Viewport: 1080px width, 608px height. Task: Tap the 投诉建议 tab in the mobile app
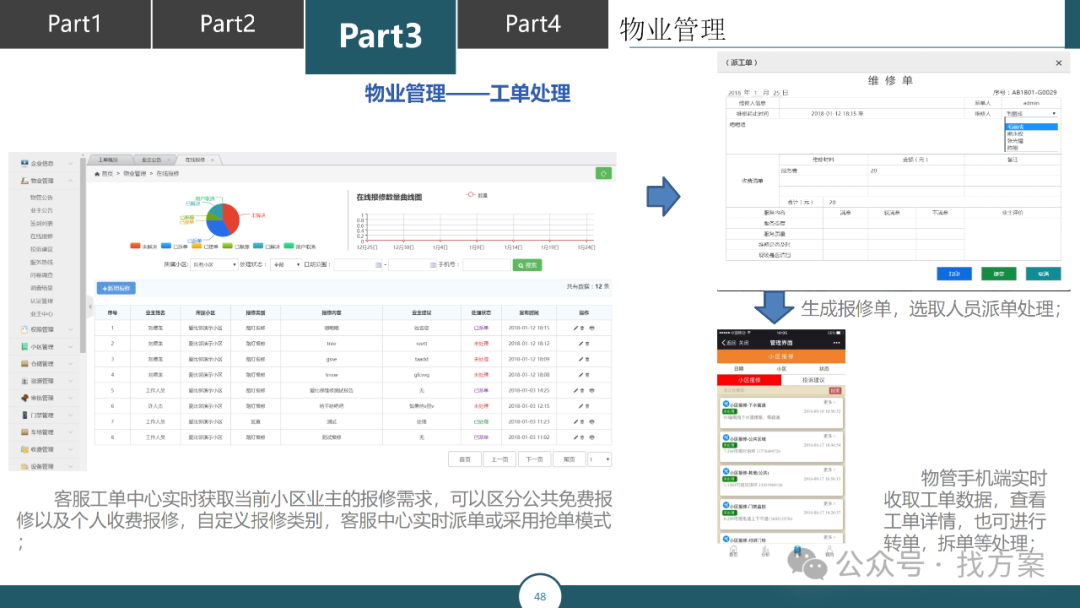(x=813, y=380)
